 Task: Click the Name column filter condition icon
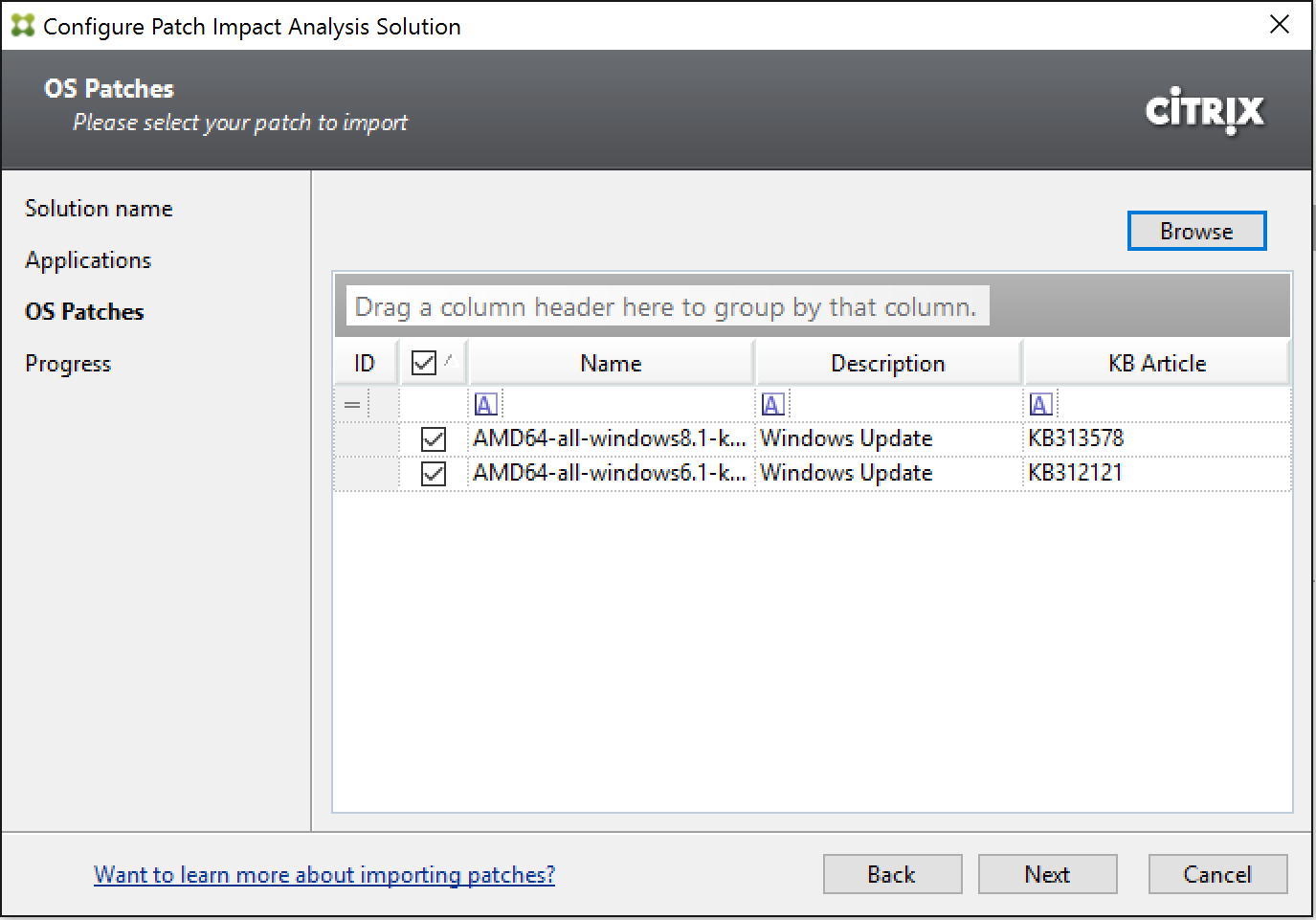tap(485, 405)
